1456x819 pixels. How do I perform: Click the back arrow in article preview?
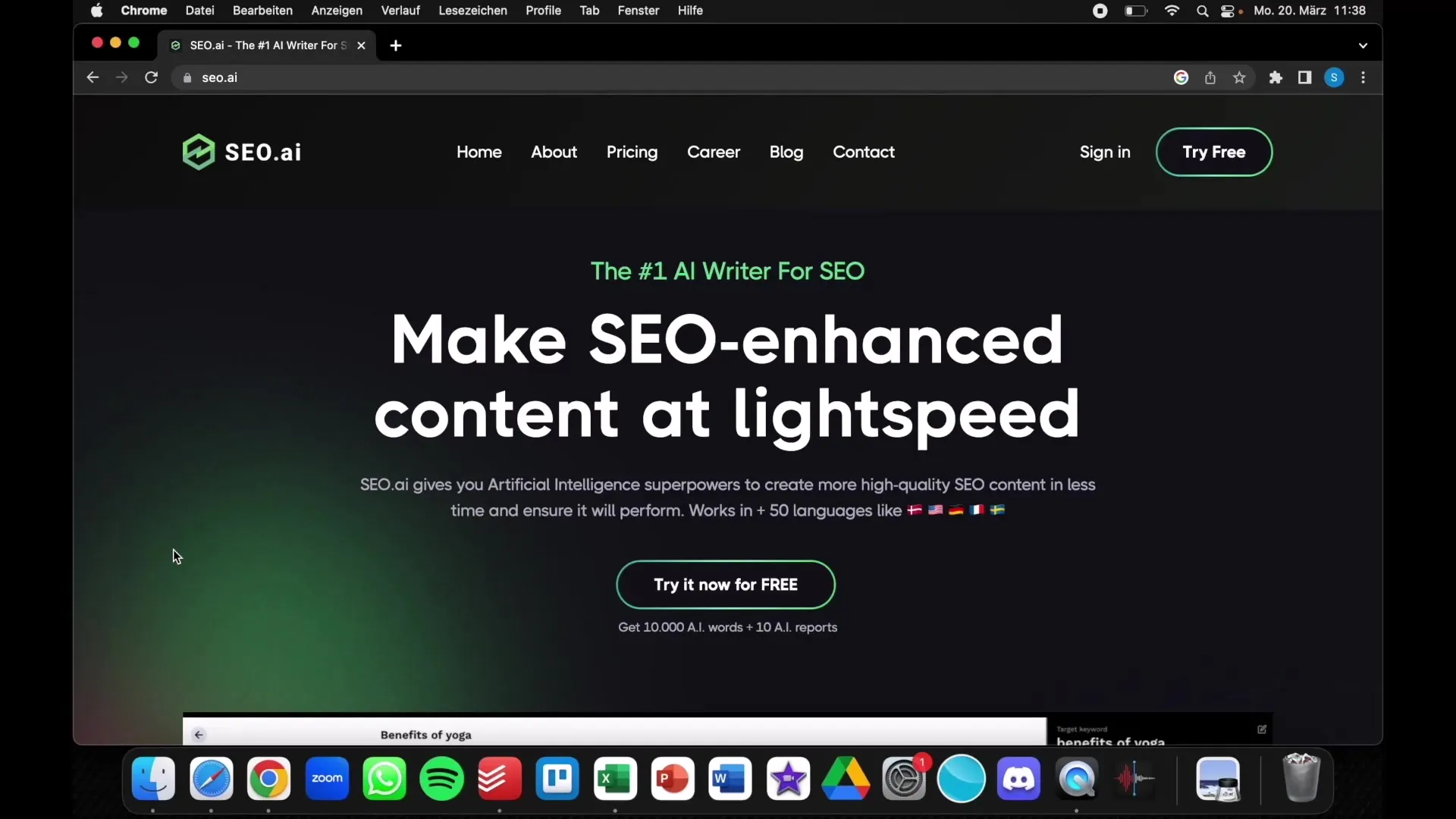(199, 735)
